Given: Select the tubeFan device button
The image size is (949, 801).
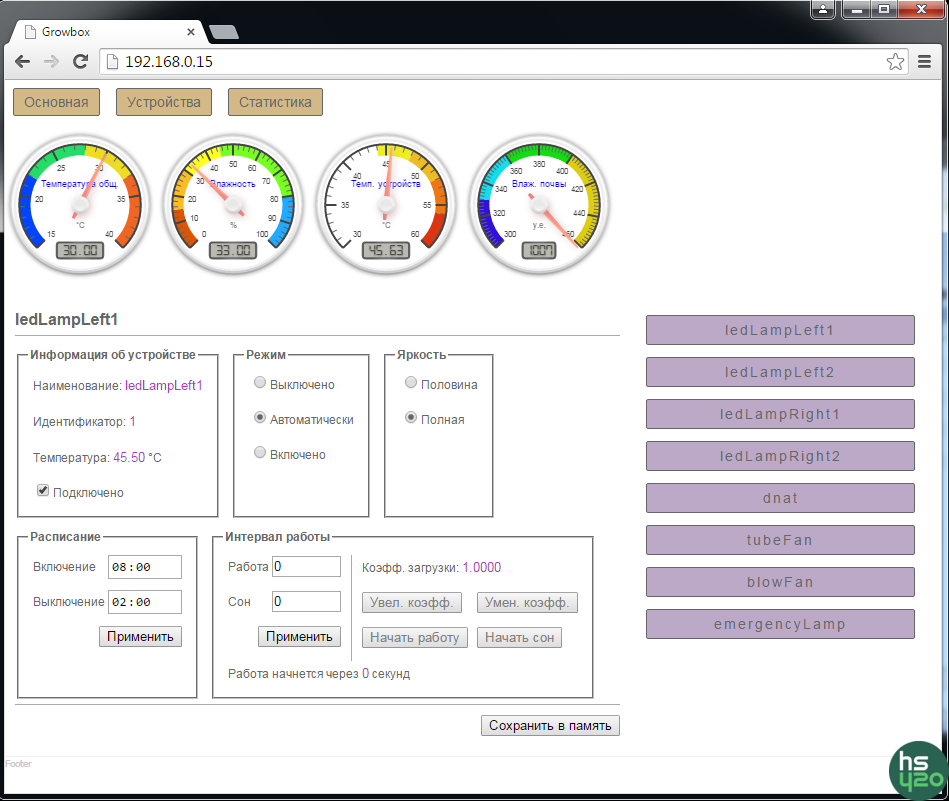Looking at the screenshot, I should (x=780, y=540).
